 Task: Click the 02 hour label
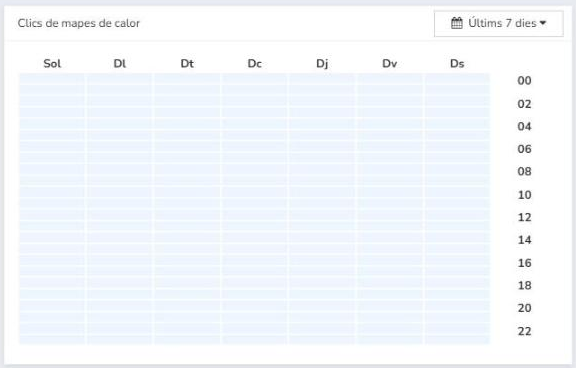pos(524,104)
